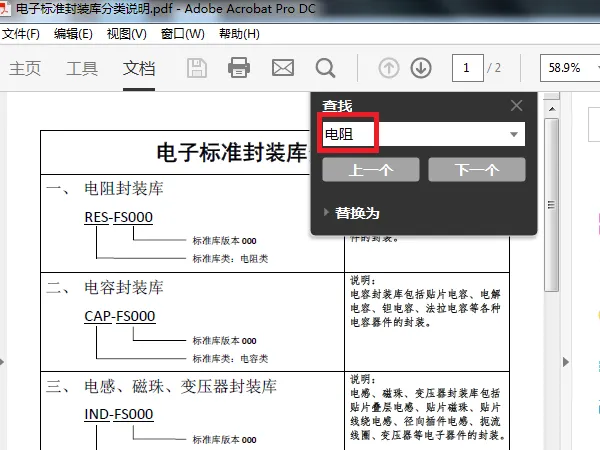Open the 文件(F) menu

21,34
